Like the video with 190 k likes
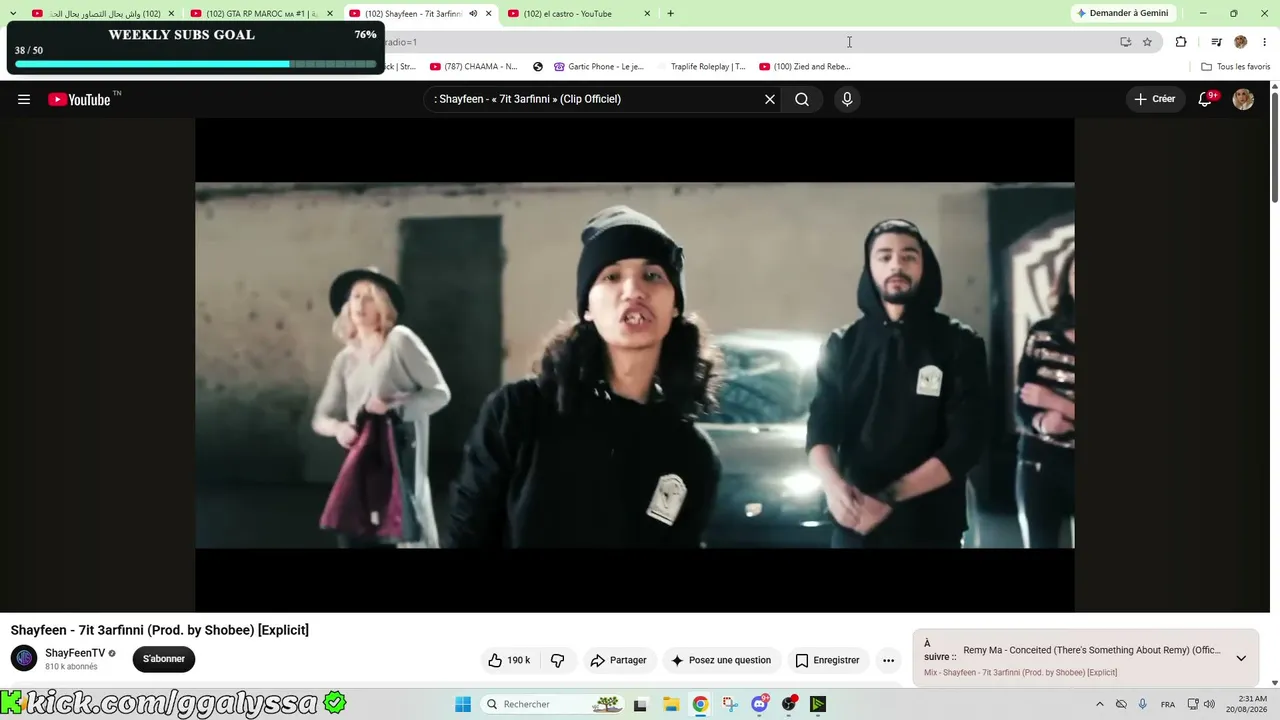1280x720 pixels. [510, 660]
